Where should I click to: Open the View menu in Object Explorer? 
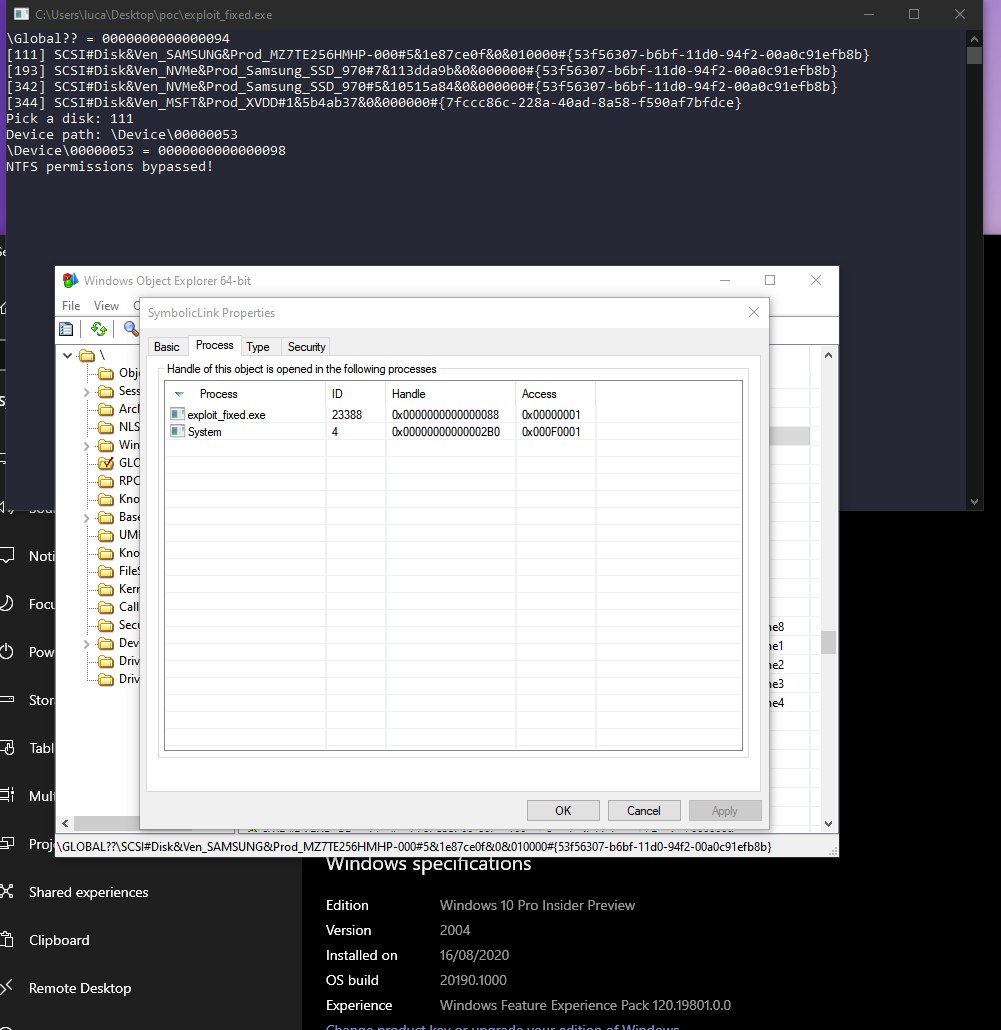106,305
